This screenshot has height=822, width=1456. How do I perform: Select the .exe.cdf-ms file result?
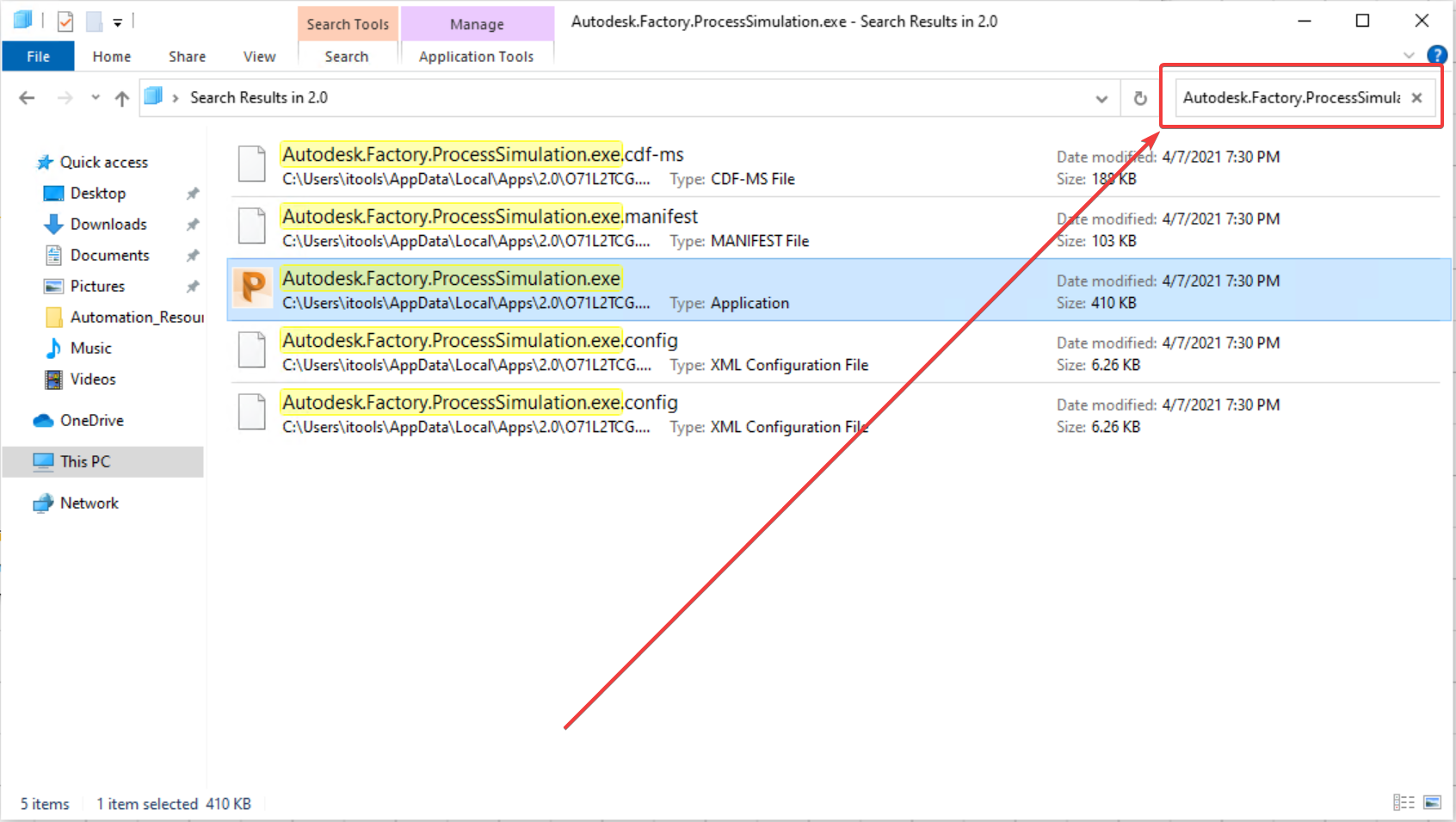tap(838, 166)
